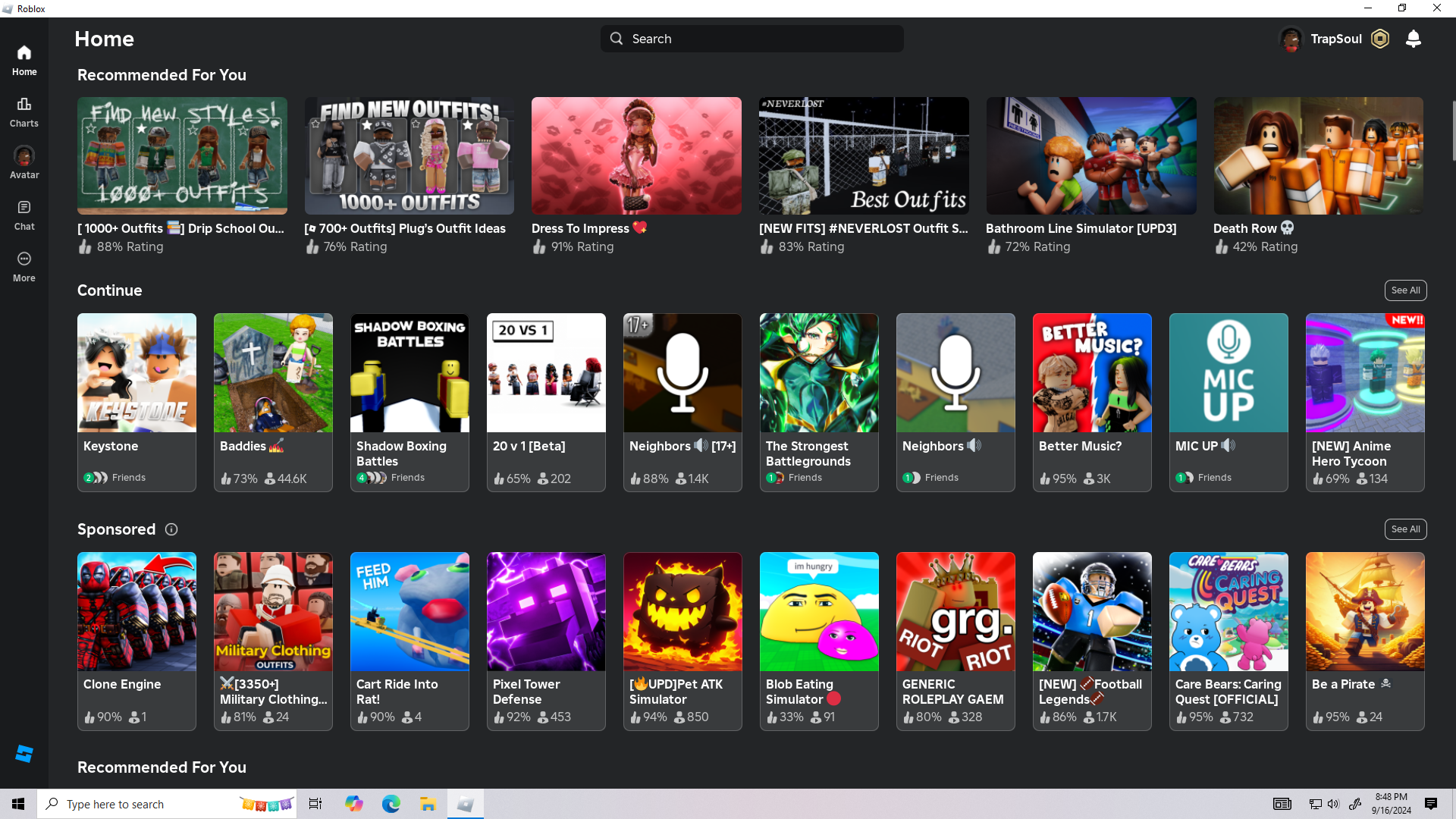This screenshot has height=819, width=1456.
Task: Click the Sponsored info icon
Action: pos(171,529)
